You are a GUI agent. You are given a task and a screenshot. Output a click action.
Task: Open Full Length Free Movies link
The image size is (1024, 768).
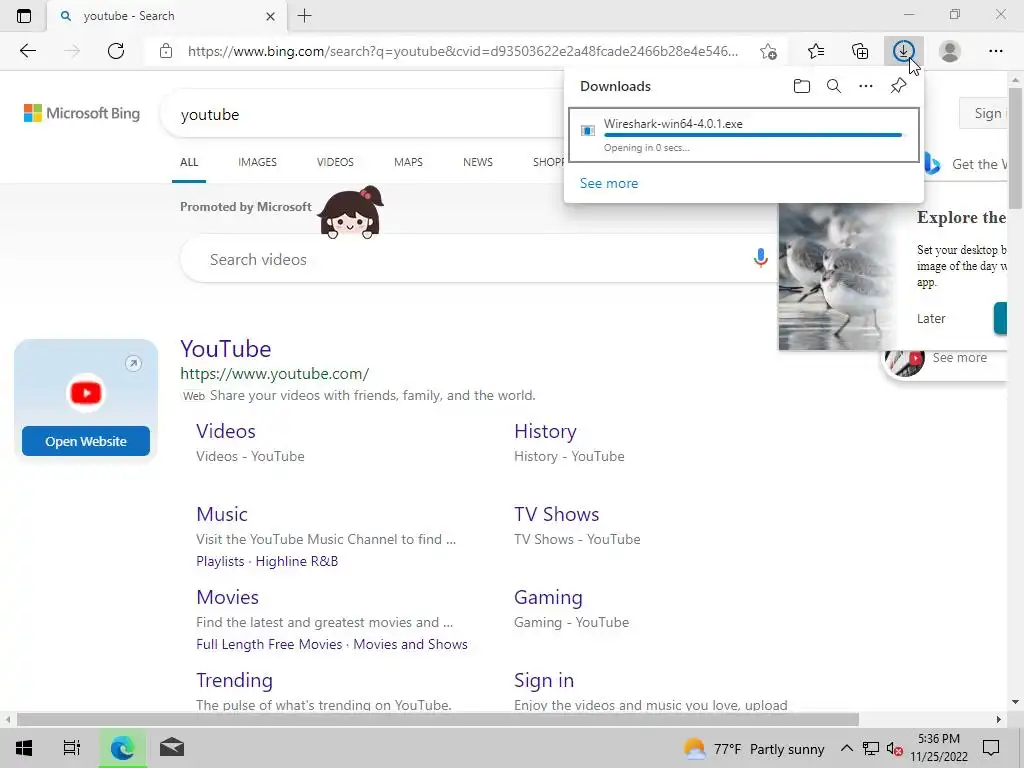269,644
